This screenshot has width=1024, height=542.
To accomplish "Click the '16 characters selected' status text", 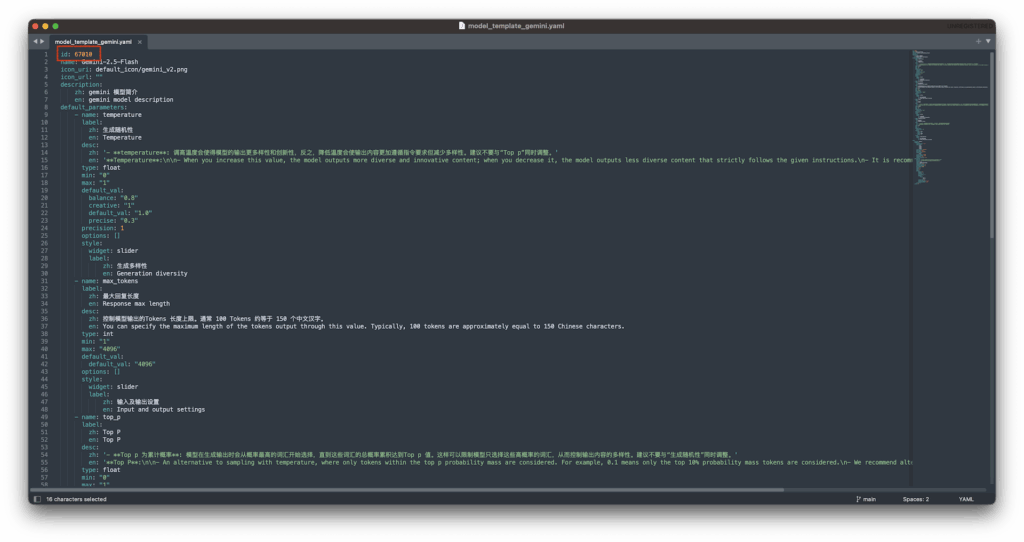I will click(x=75, y=498).
